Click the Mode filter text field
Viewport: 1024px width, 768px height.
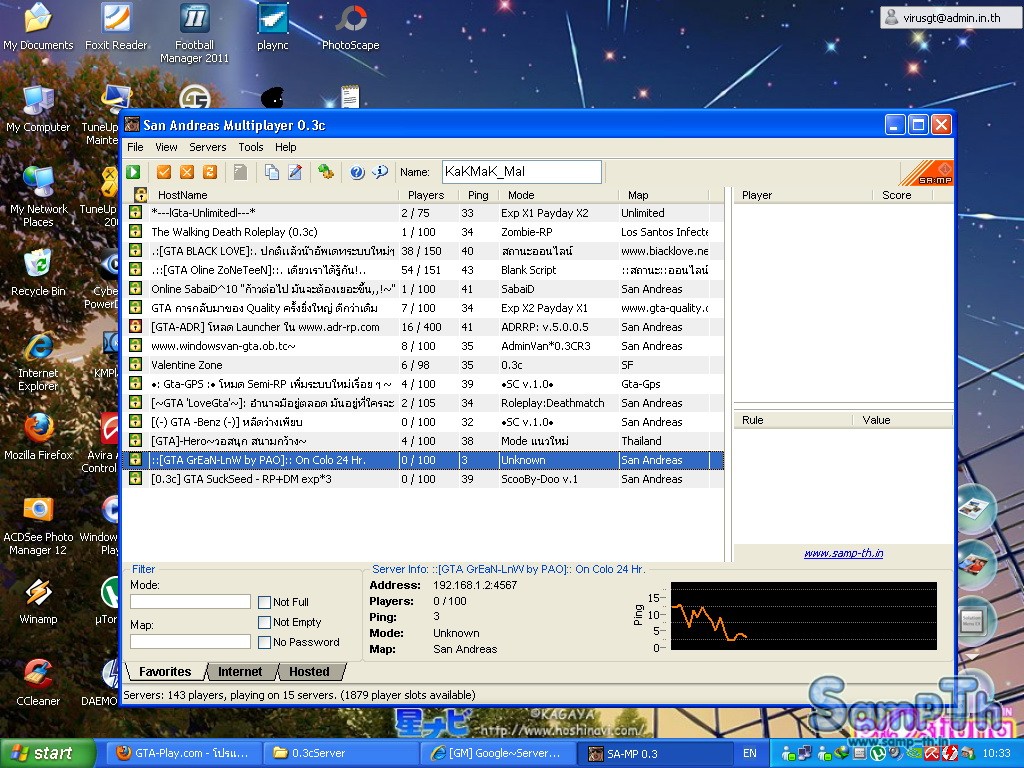(190, 601)
